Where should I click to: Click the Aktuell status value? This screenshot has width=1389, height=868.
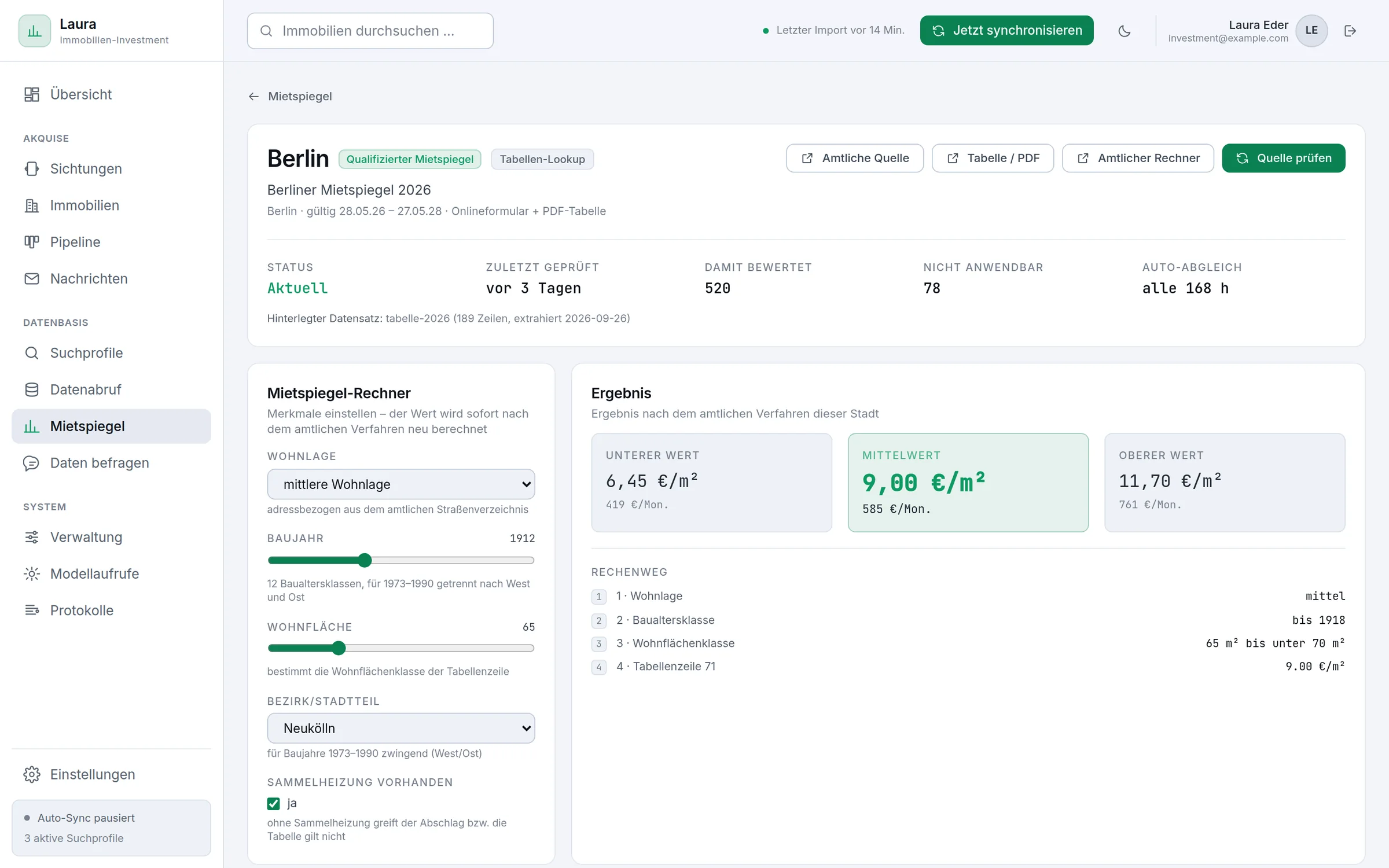point(297,288)
